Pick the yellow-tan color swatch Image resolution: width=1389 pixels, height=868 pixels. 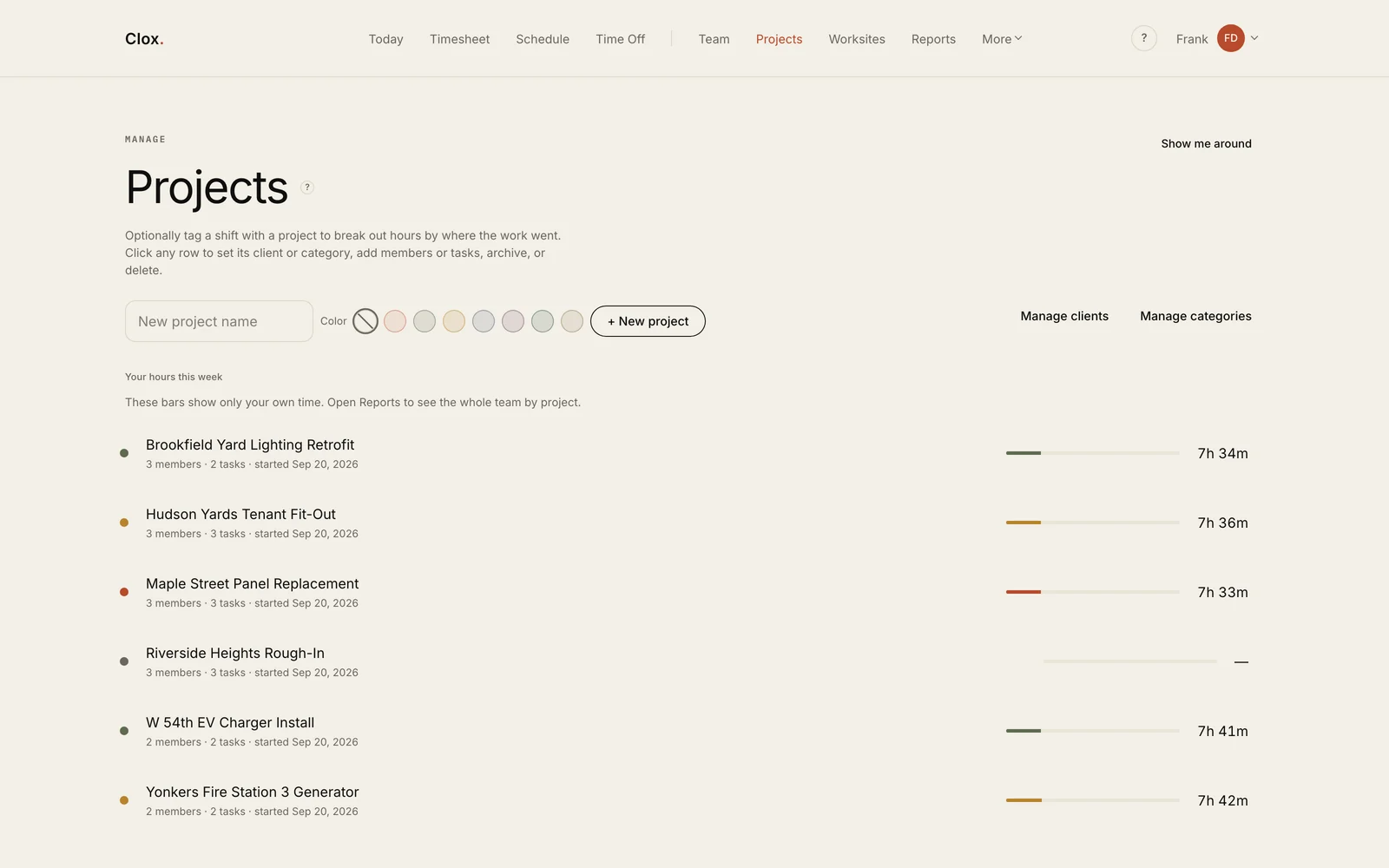click(x=454, y=321)
